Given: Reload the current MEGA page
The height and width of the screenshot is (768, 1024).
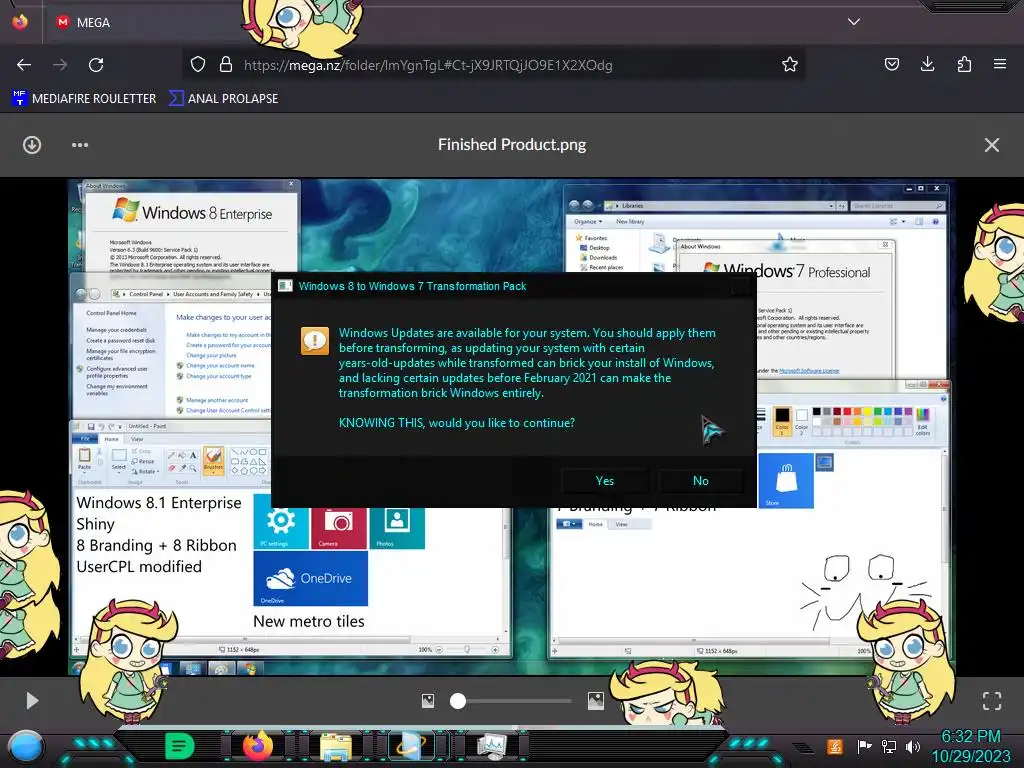Looking at the screenshot, I should 96,65.
